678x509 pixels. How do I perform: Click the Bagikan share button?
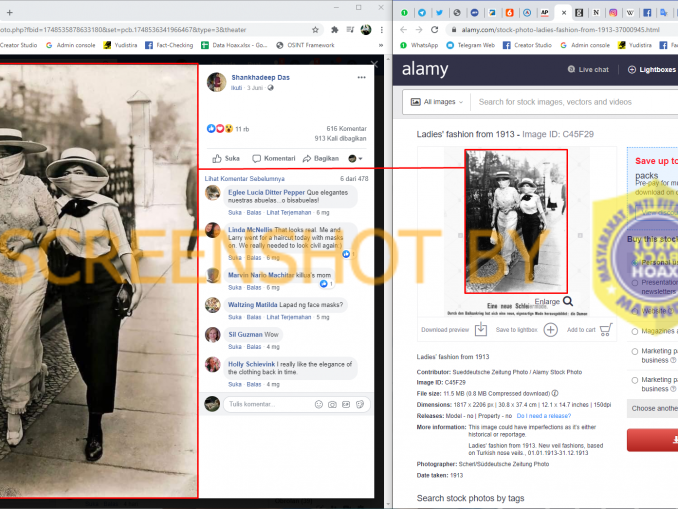tap(321, 158)
